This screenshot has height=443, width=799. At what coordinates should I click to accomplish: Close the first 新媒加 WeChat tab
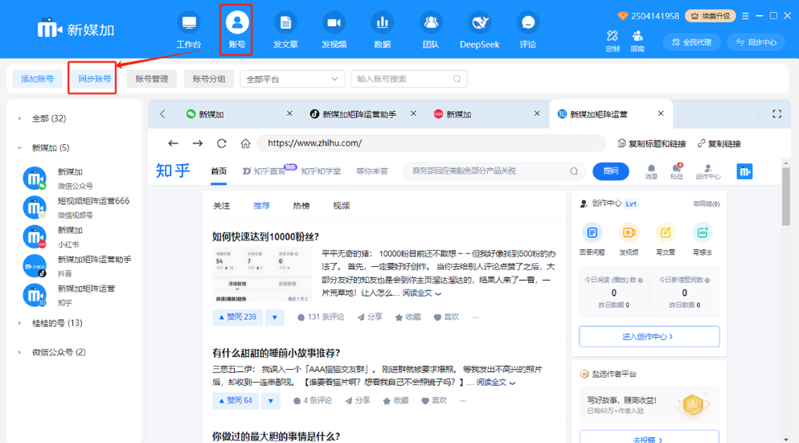coord(289,114)
